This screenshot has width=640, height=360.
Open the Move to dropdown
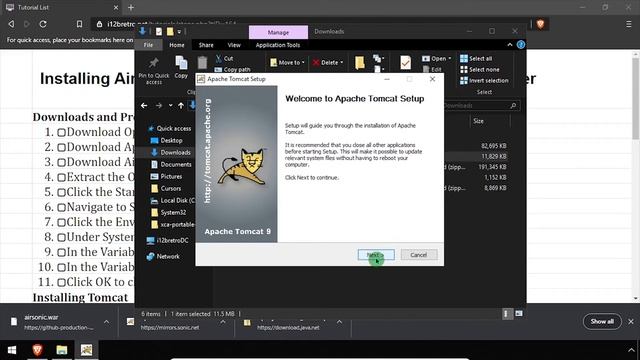287,62
